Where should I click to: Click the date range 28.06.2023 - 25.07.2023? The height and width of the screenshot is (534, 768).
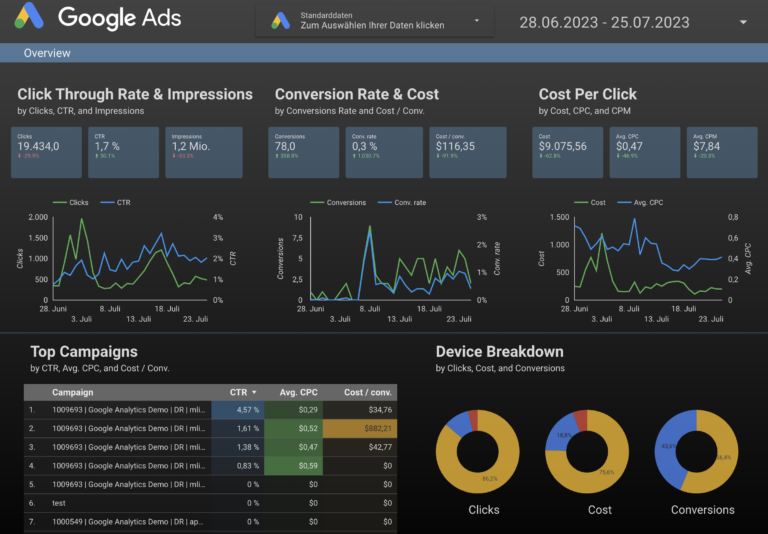point(604,22)
